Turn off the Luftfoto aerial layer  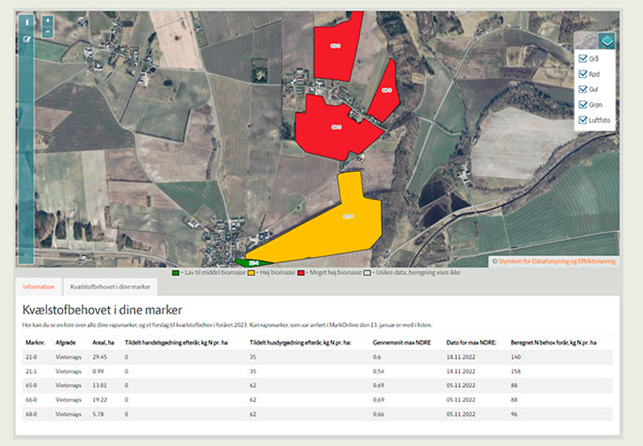(x=583, y=121)
